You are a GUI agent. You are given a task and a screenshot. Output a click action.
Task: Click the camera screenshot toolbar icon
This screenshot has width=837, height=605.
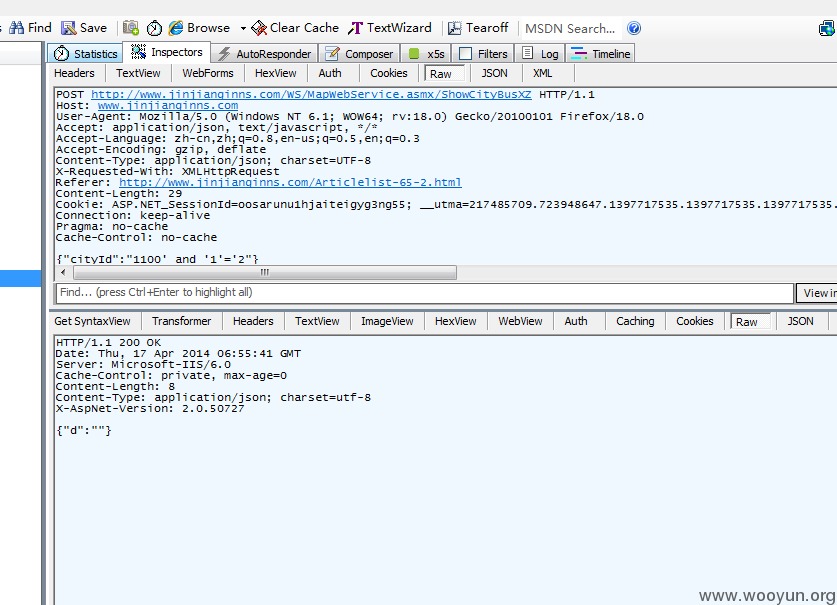131,28
